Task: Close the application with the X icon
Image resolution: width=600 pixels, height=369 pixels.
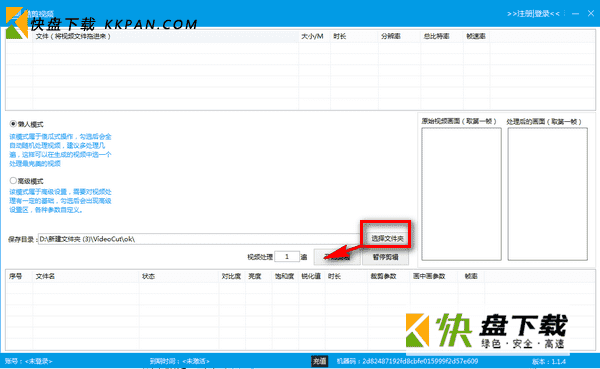Action: coord(590,13)
